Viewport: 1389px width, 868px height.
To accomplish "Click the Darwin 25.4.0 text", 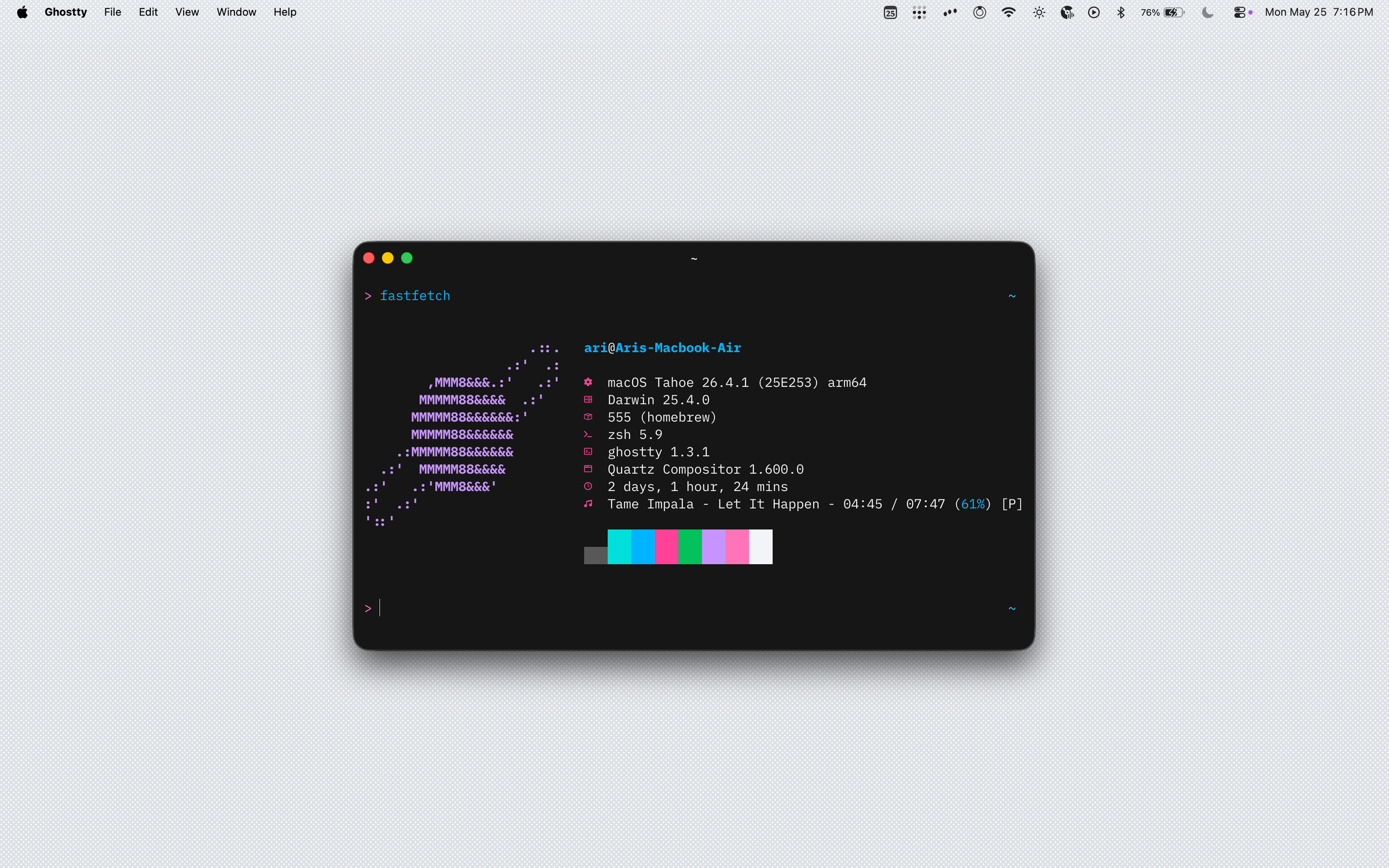I will click(658, 400).
